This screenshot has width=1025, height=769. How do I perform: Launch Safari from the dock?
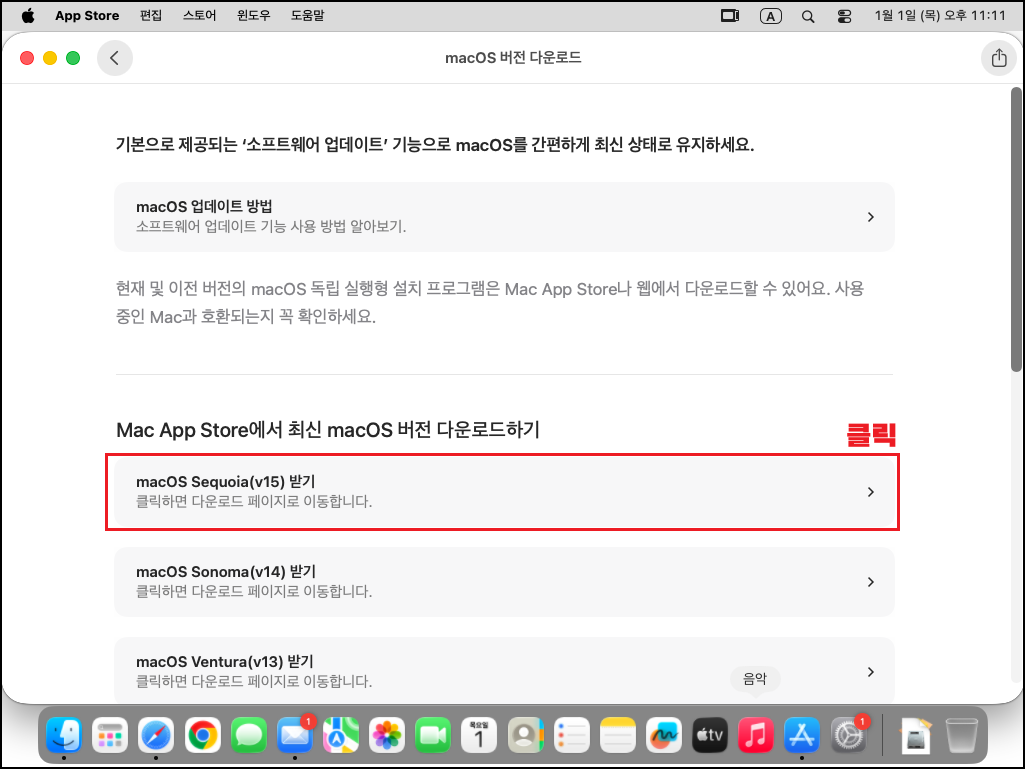click(156, 735)
